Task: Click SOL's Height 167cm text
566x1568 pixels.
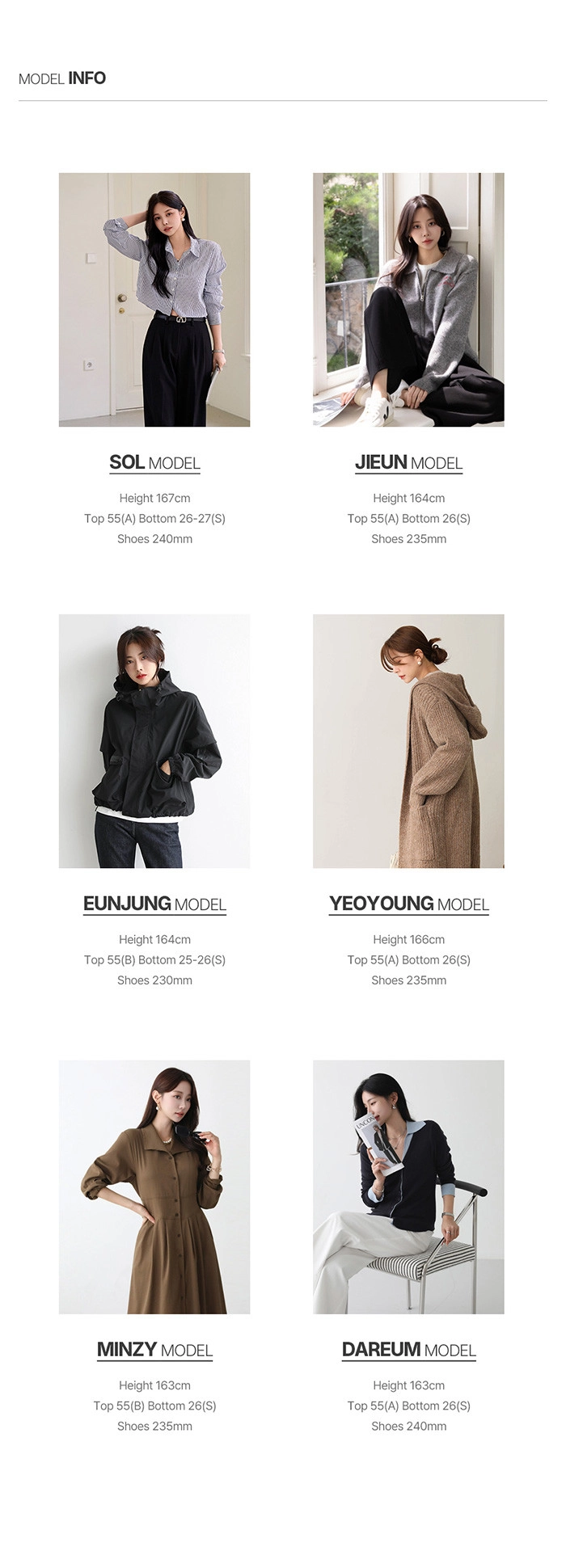Action: (154, 498)
